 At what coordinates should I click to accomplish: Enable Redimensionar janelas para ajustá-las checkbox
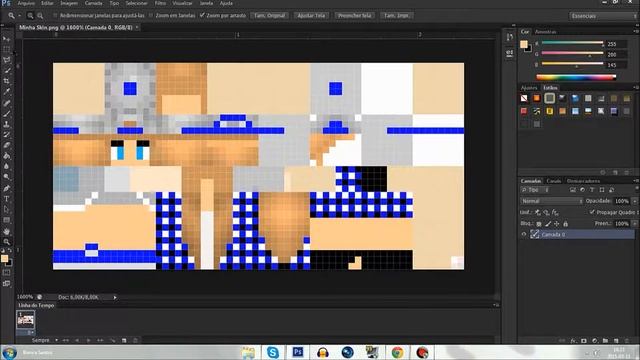(x=55, y=16)
